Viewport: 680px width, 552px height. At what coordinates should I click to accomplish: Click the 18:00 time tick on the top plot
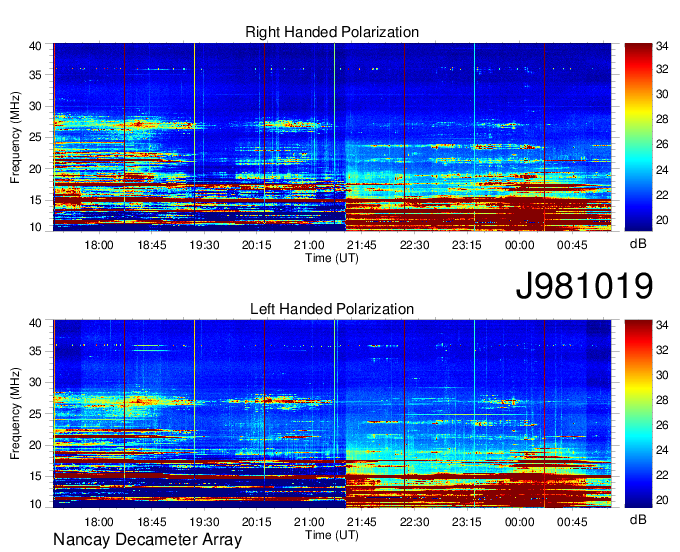click(99, 245)
